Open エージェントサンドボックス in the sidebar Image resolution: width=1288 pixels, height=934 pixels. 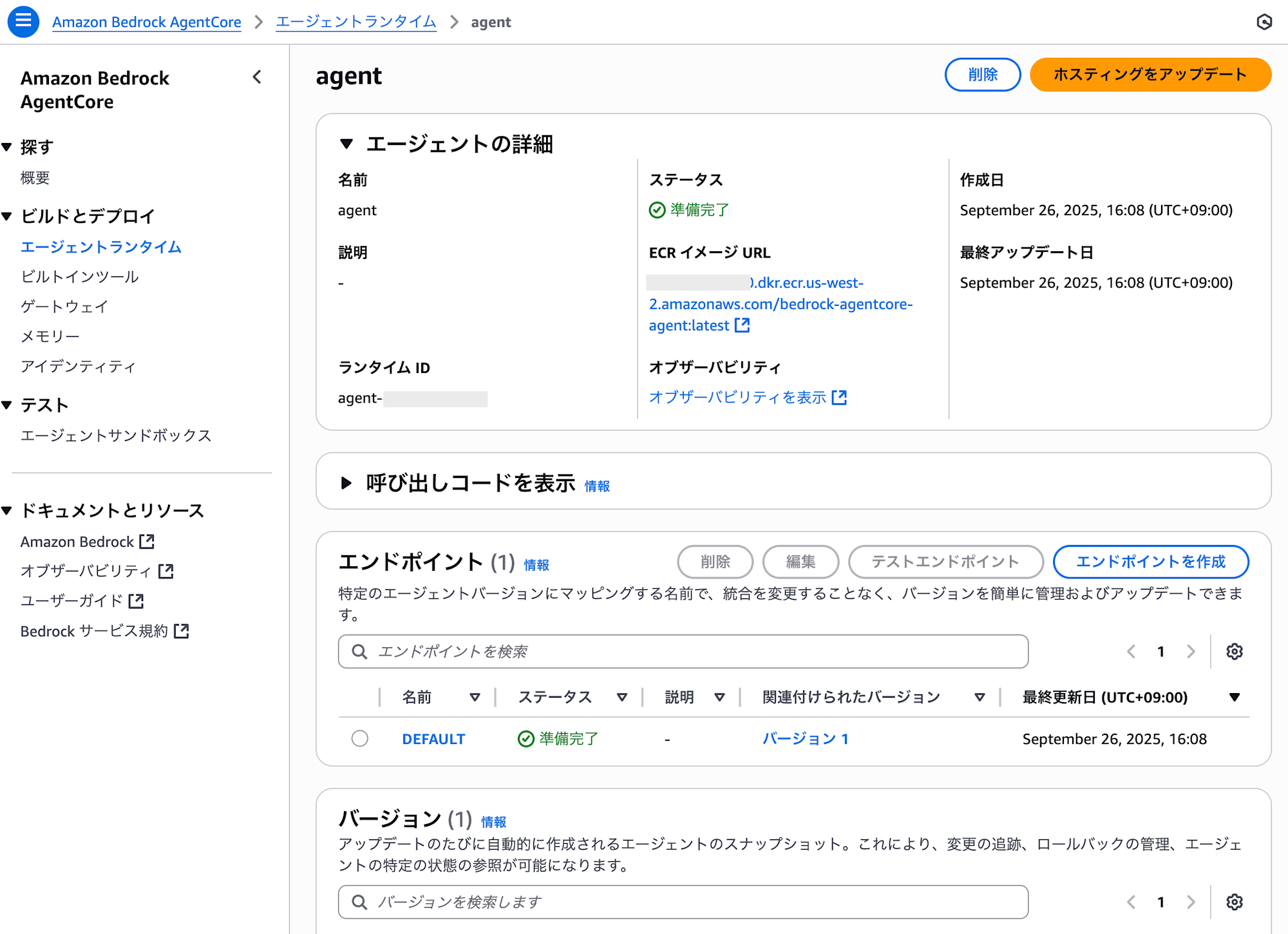[x=116, y=435]
